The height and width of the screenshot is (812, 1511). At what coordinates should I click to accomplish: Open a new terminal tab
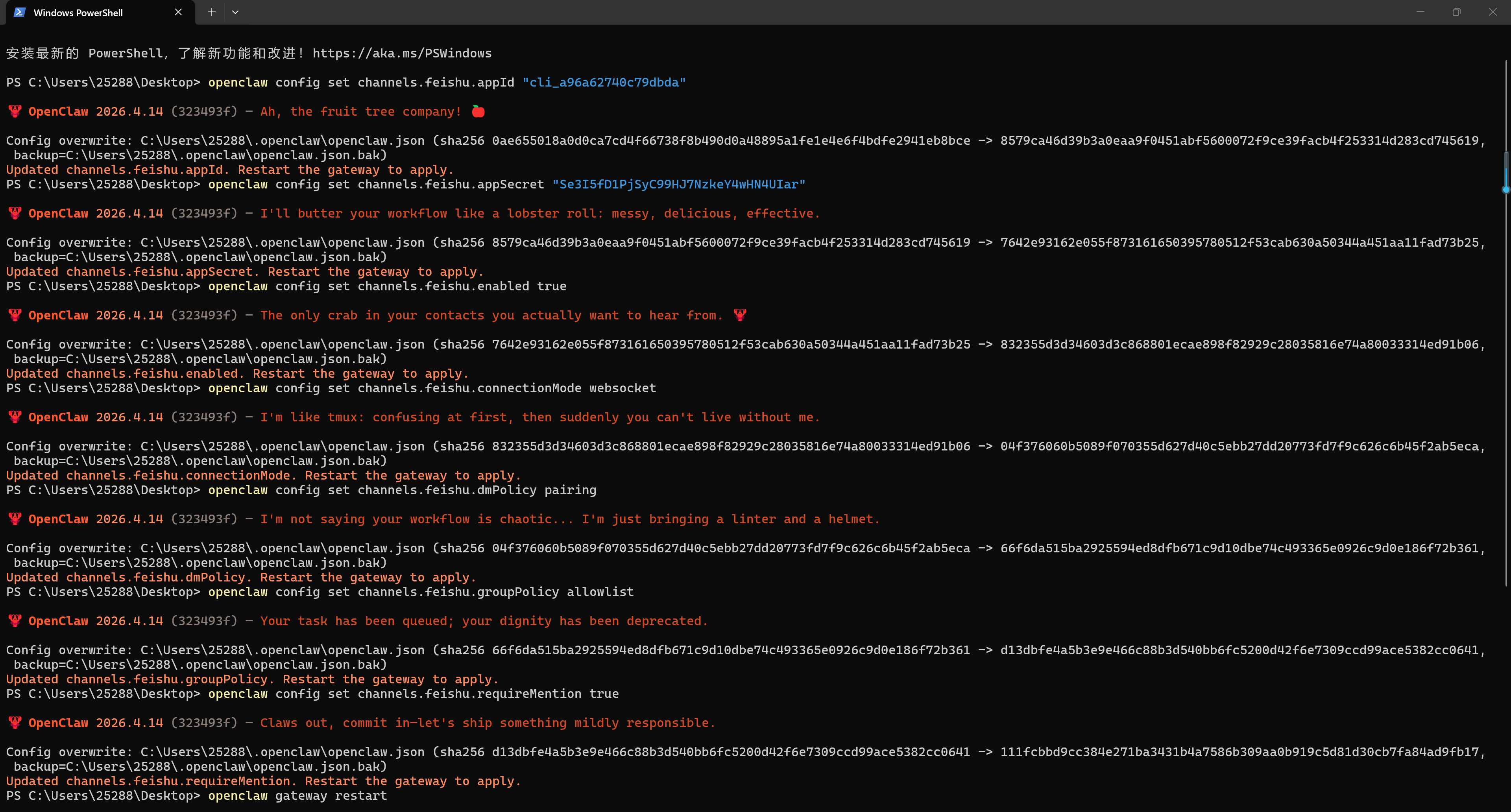(212, 12)
